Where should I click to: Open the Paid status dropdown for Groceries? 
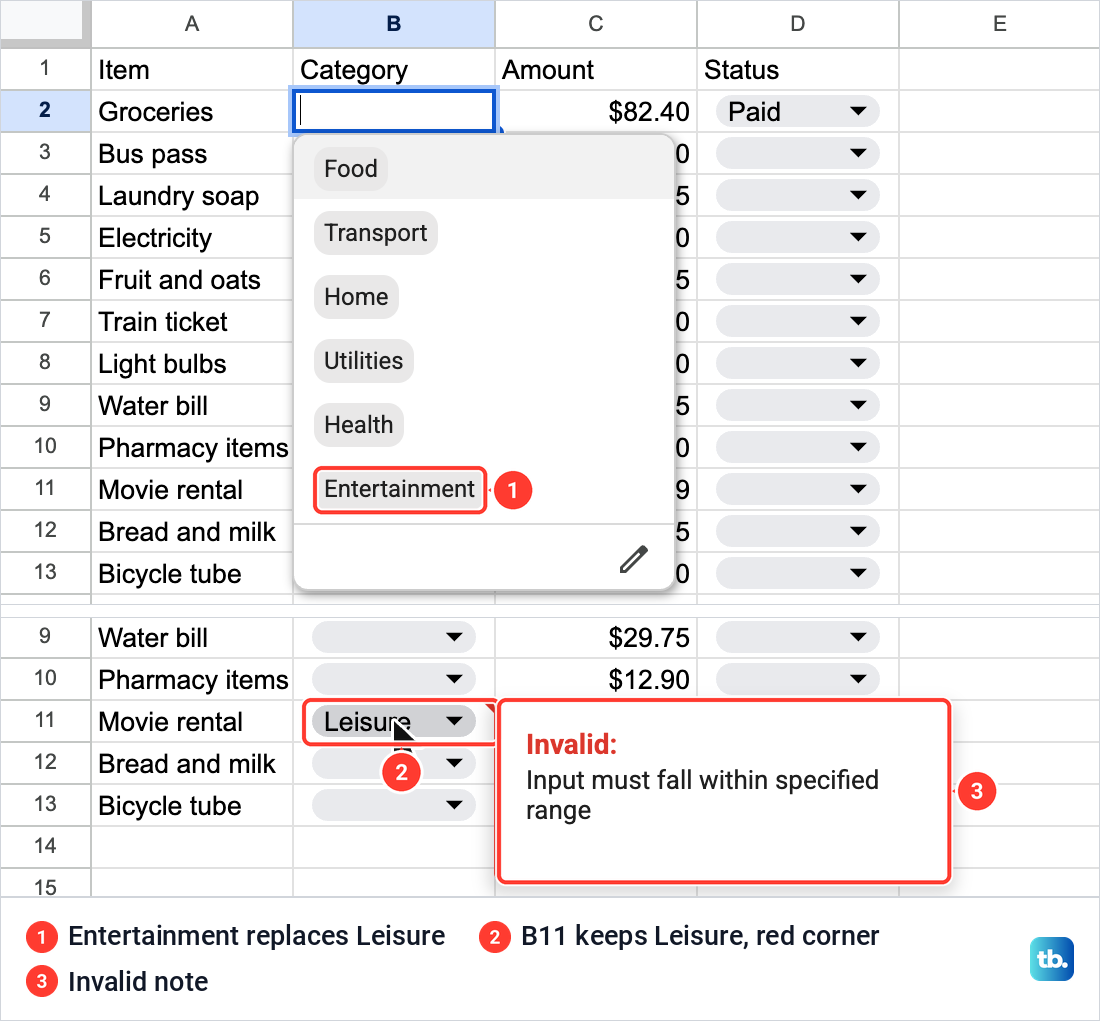click(x=797, y=112)
